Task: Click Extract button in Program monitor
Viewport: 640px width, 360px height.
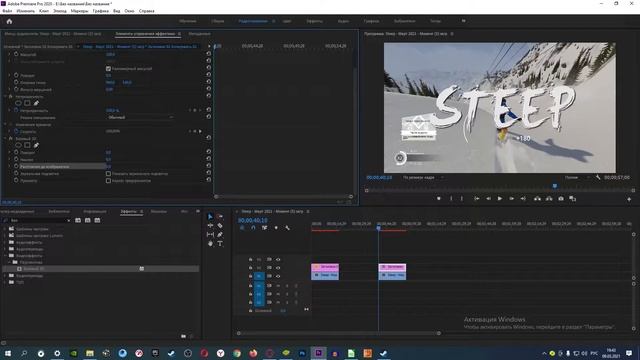Action: coord(549,199)
